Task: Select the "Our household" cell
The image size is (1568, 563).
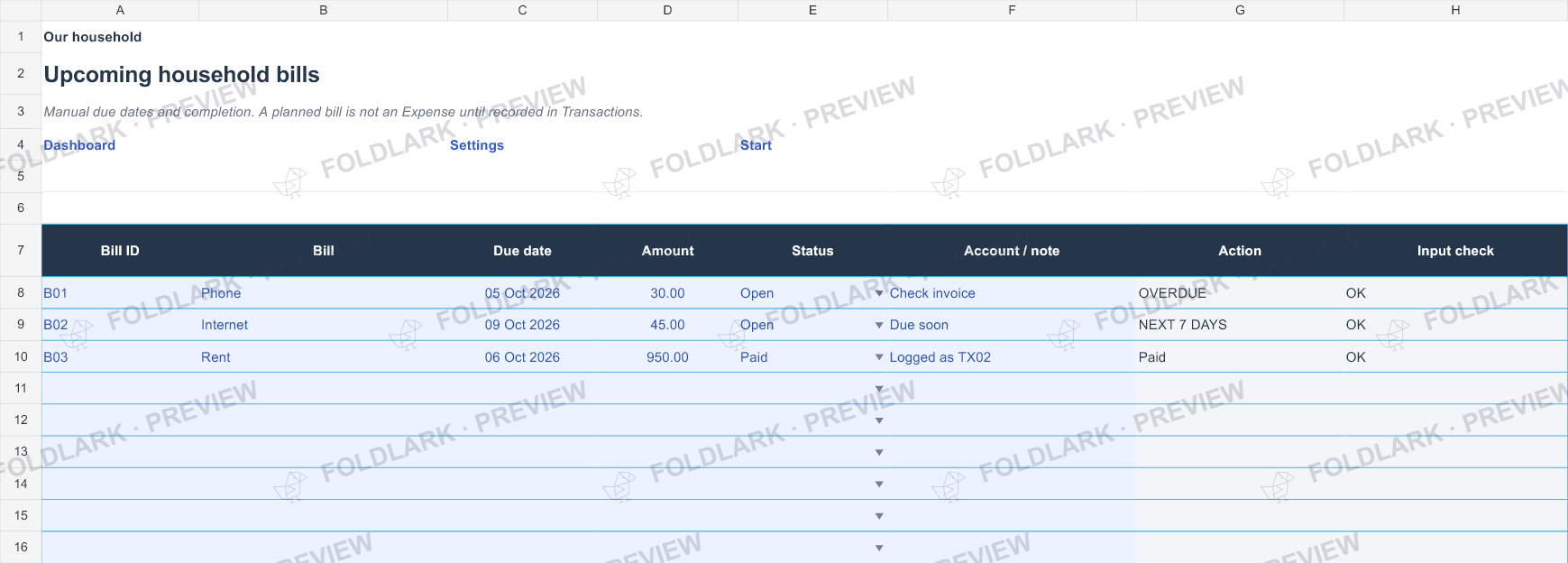Action: [92, 37]
